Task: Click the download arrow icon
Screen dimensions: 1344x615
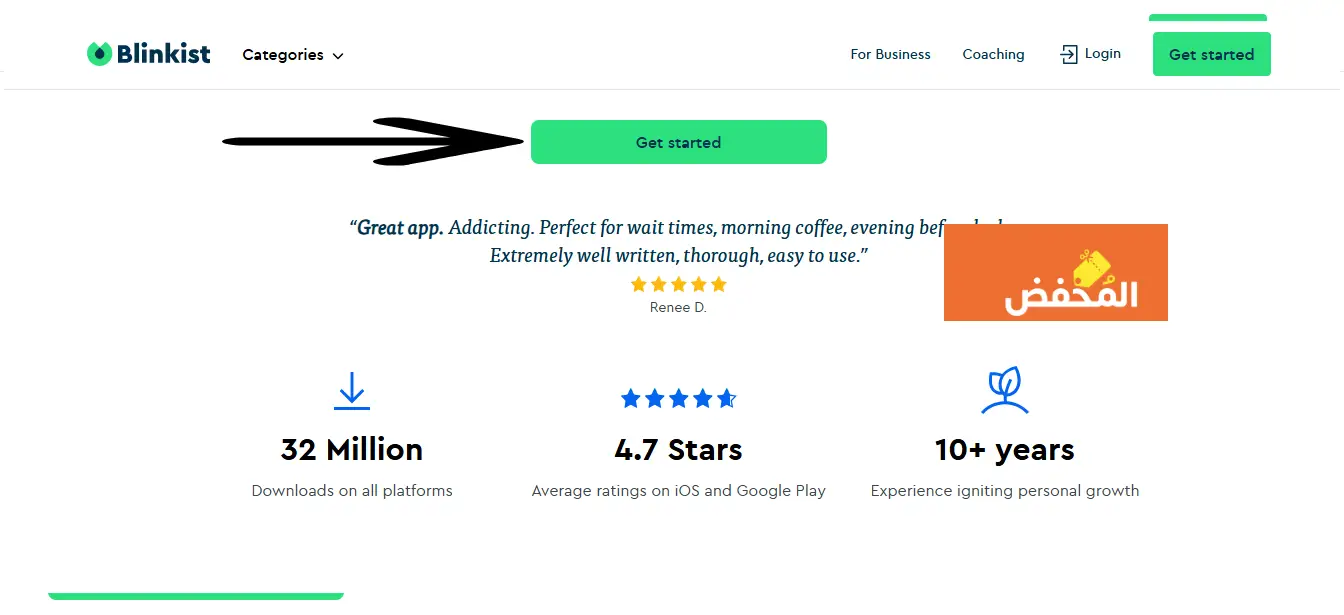Action: pos(351,391)
